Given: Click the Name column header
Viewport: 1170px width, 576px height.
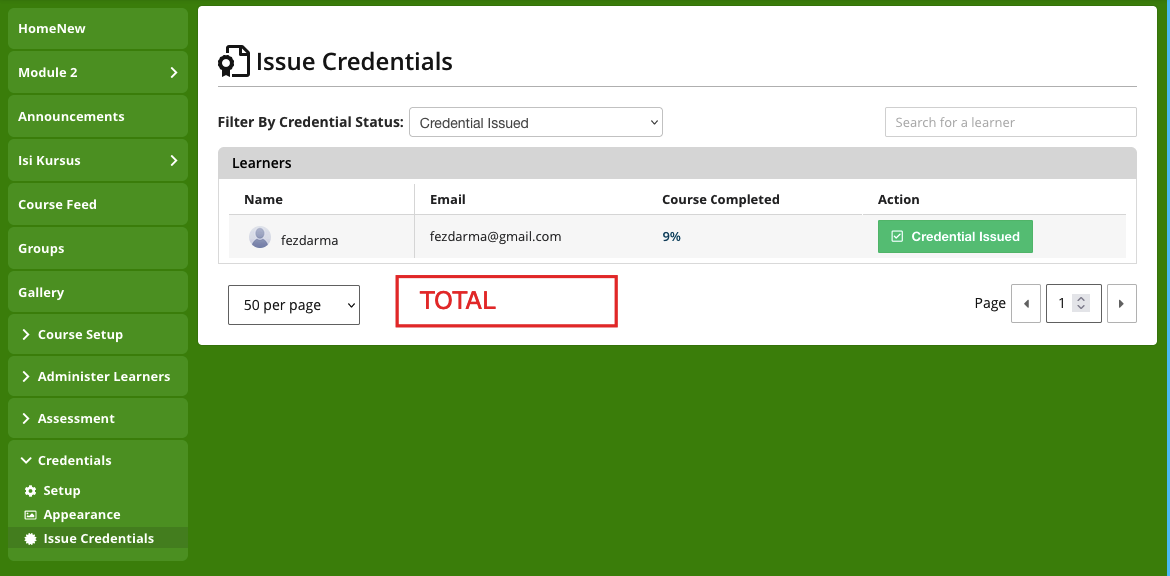Looking at the screenshot, I should (x=263, y=199).
